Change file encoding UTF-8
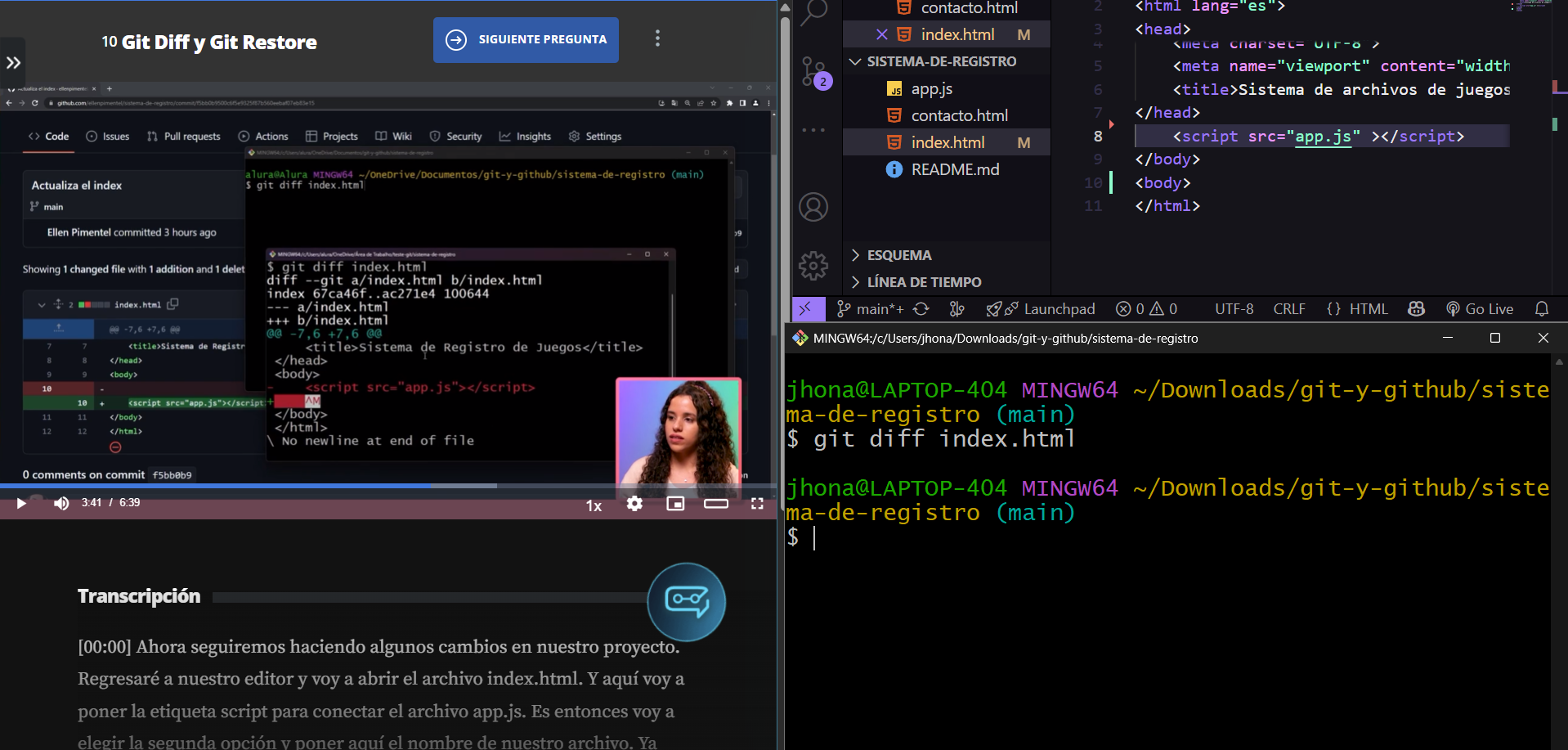 (x=1234, y=309)
